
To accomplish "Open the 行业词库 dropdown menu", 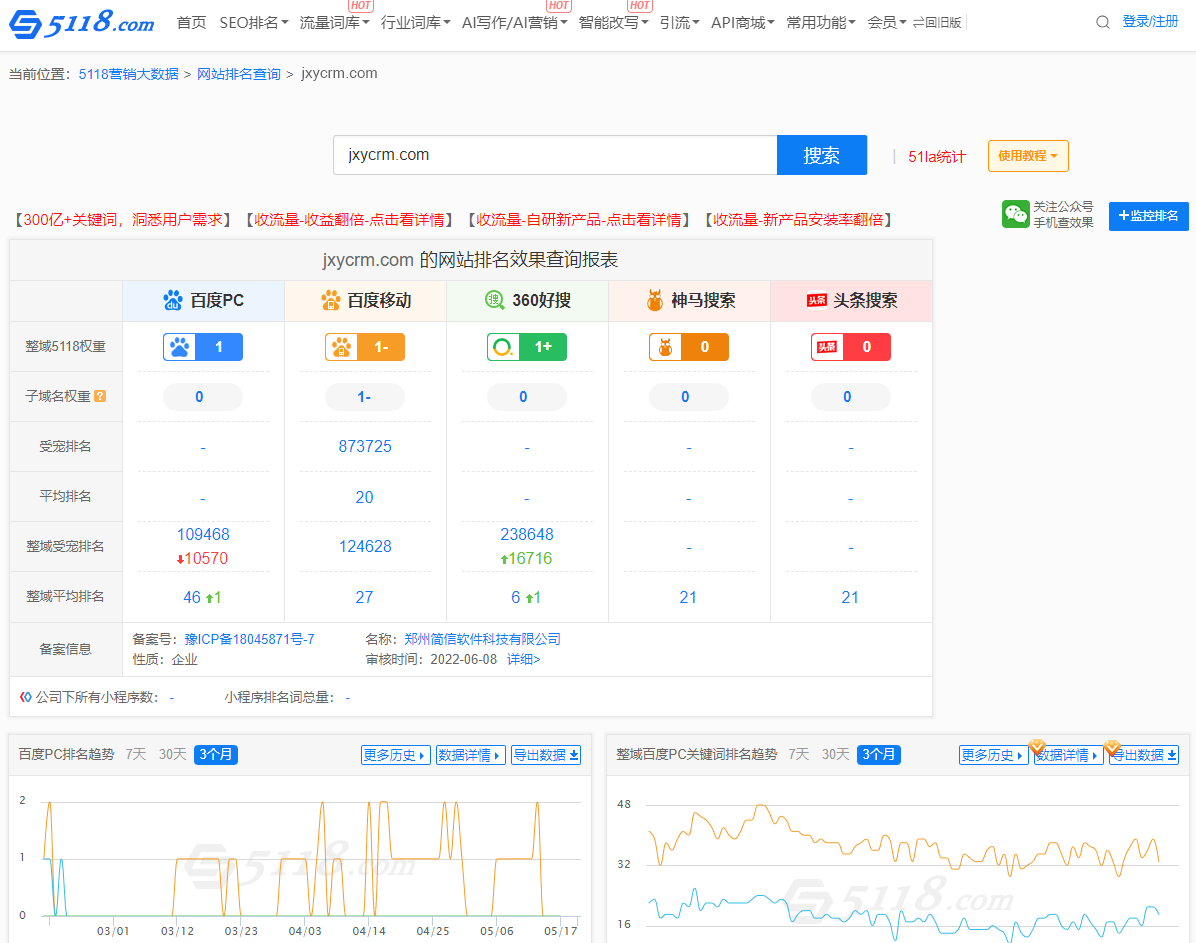I will [x=415, y=23].
